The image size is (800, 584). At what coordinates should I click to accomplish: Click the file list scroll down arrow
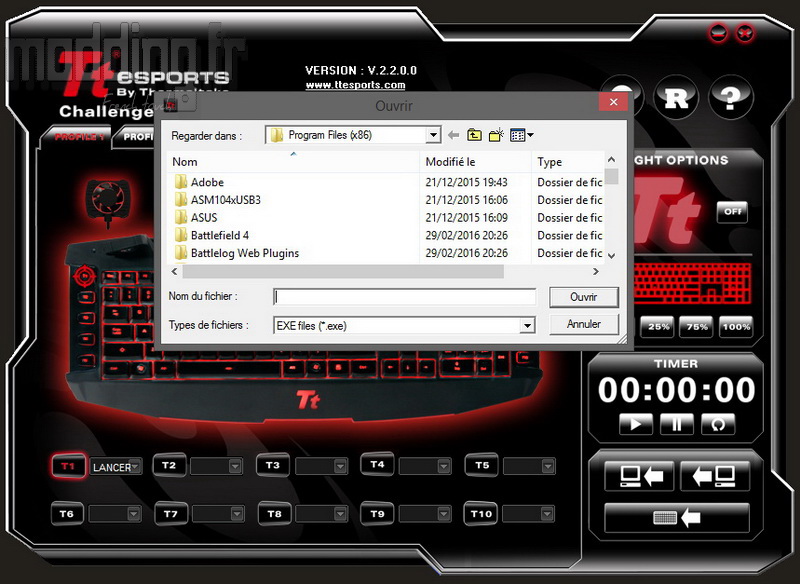[612, 256]
